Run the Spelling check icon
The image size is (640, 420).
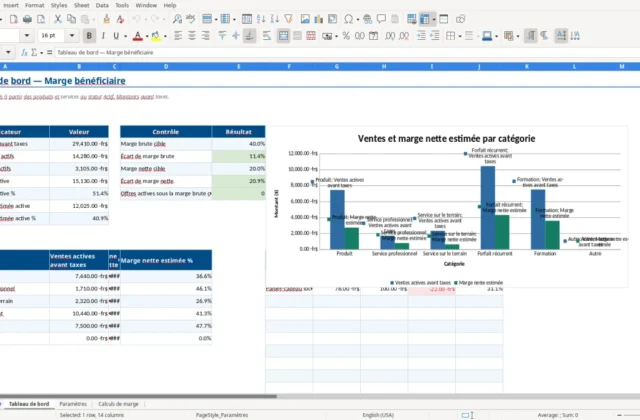pyautogui.click(x=191, y=19)
